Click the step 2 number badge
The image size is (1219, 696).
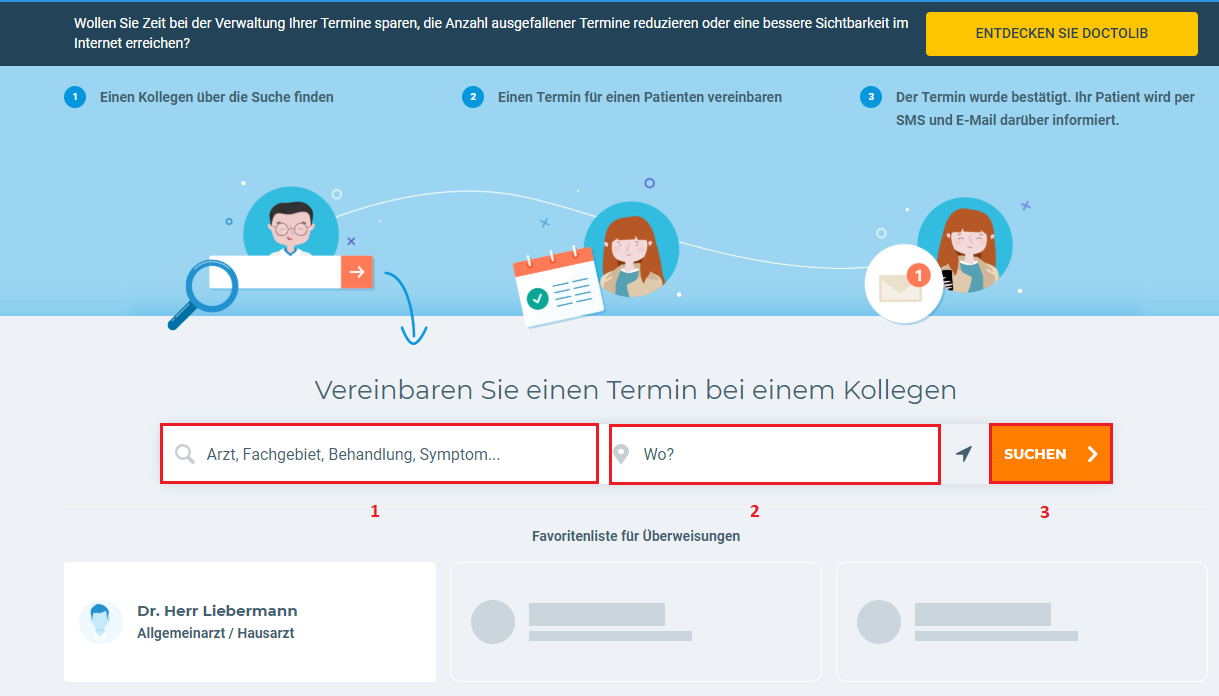(x=472, y=97)
